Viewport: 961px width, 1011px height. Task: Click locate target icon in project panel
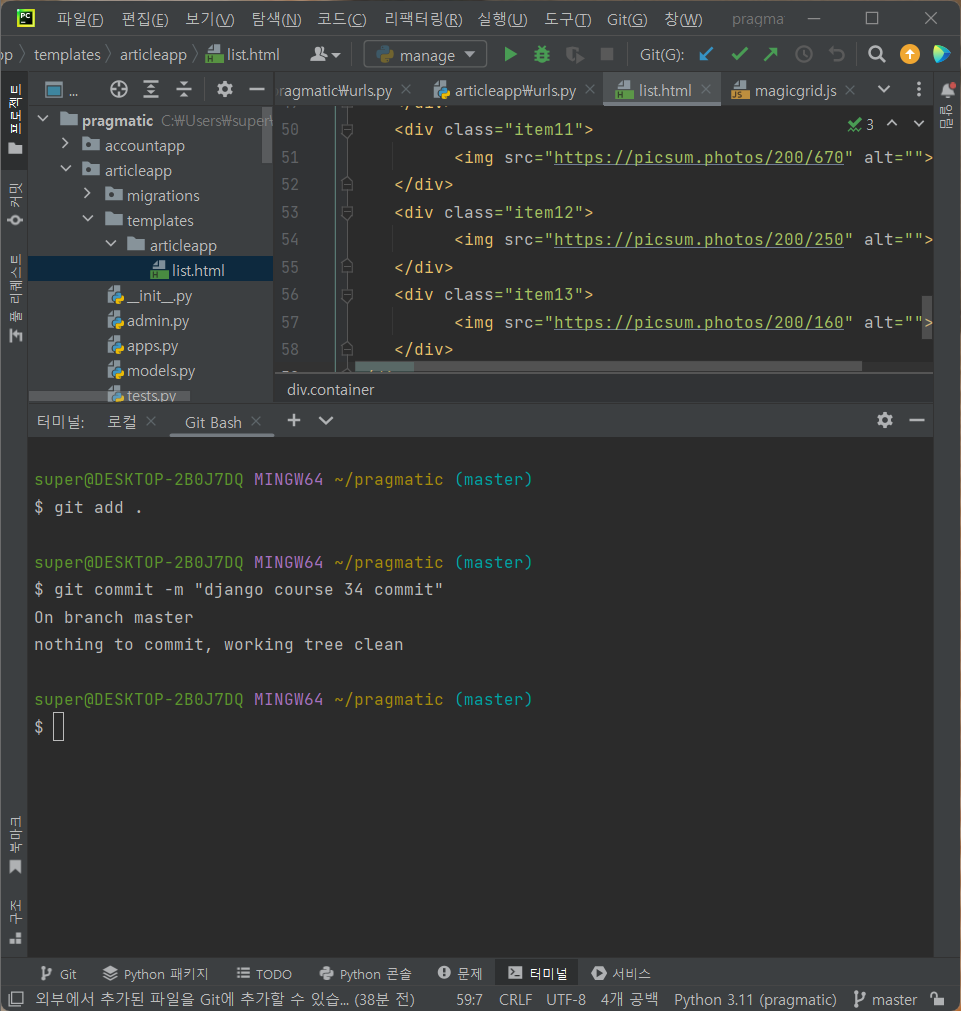click(x=119, y=90)
